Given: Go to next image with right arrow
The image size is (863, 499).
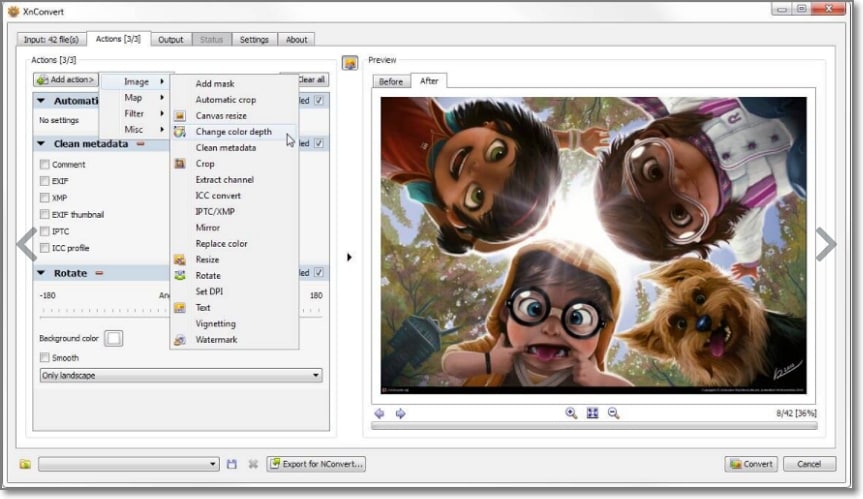Looking at the screenshot, I should pyautogui.click(x=401, y=413).
